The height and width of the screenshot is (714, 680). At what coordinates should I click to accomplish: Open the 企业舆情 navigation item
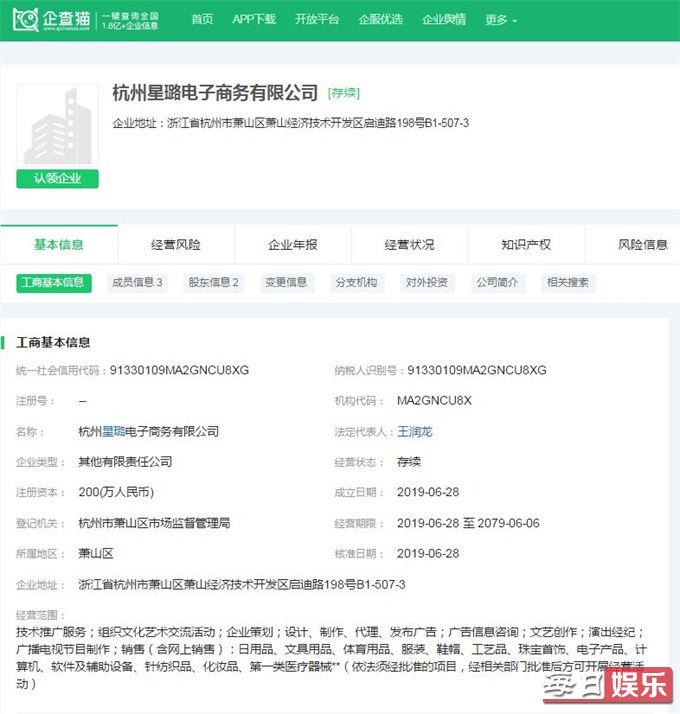pyautogui.click(x=444, y=20)
